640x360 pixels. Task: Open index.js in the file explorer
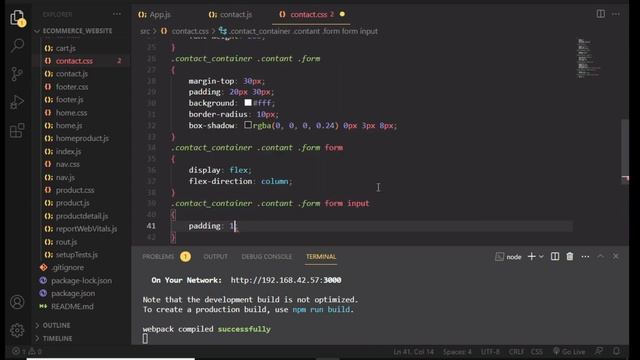(68, 151)
